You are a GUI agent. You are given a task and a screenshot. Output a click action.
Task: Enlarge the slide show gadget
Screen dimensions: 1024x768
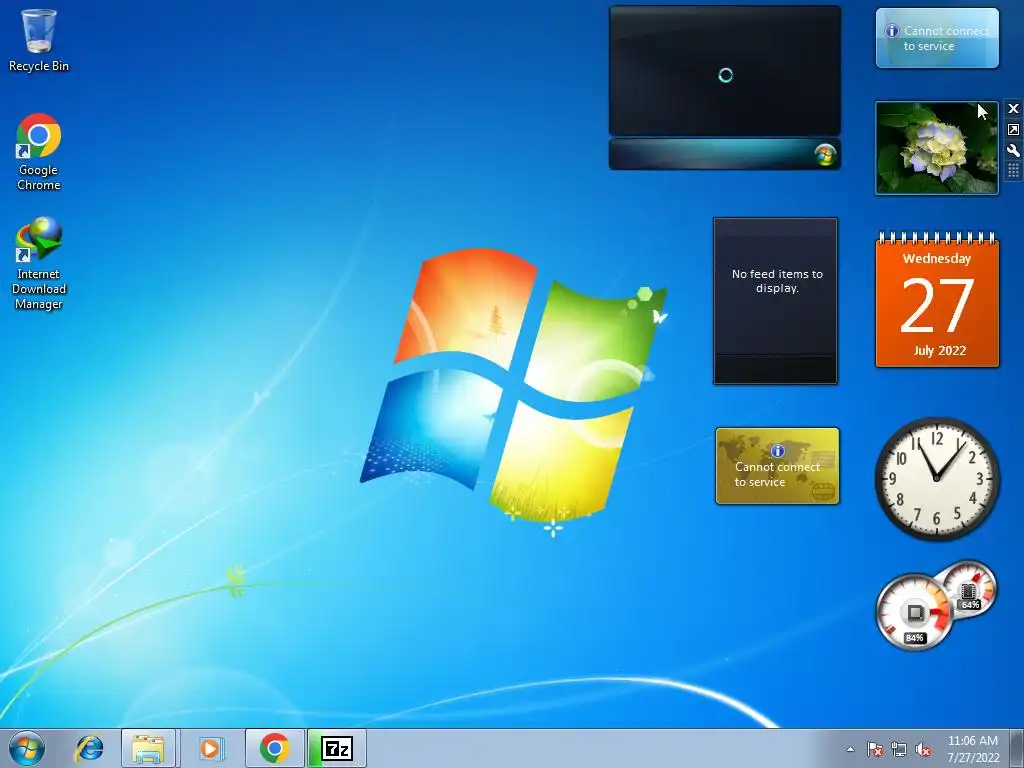(x=1013, y=129)
